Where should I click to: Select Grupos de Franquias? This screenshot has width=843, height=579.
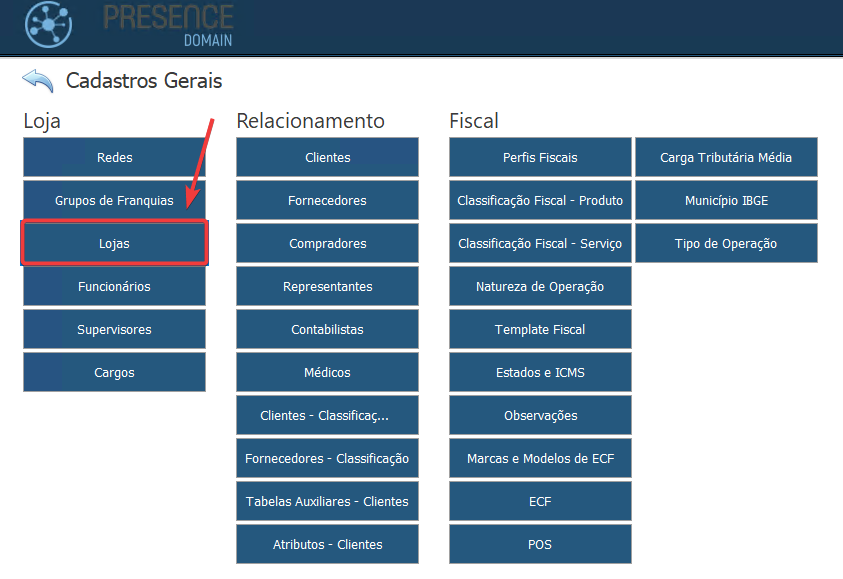(x=114, y=201)
